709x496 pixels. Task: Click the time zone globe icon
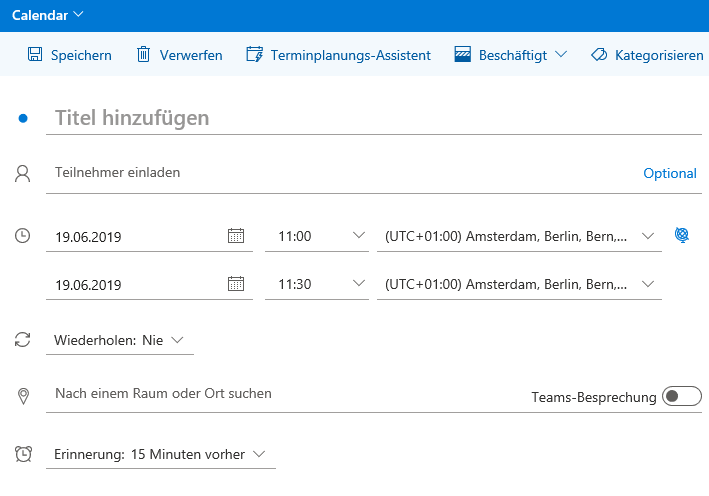tap(683, 236)
